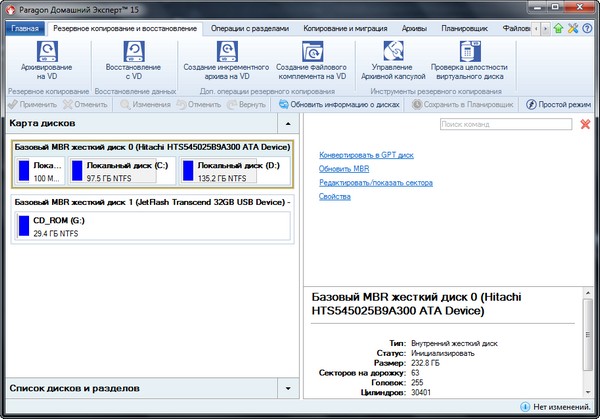Click the red X beside search field

coord(585,124)
